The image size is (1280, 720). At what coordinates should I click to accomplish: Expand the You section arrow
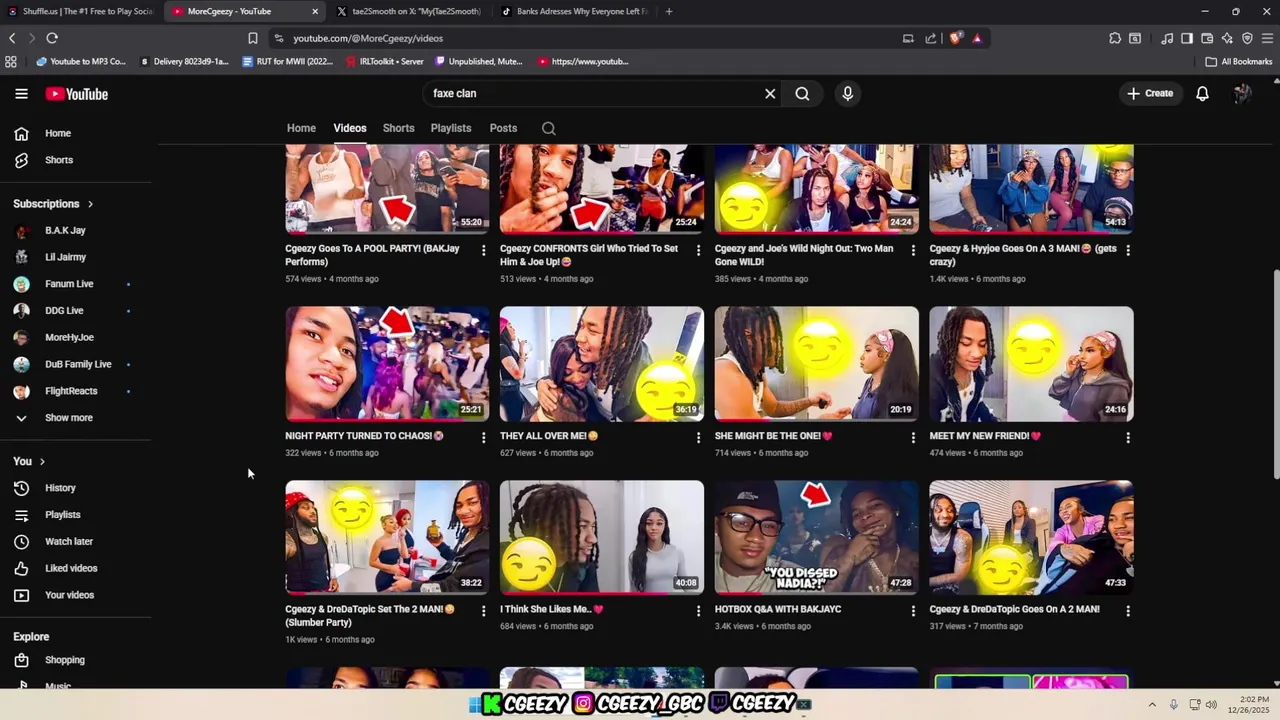tap(42, 462)
